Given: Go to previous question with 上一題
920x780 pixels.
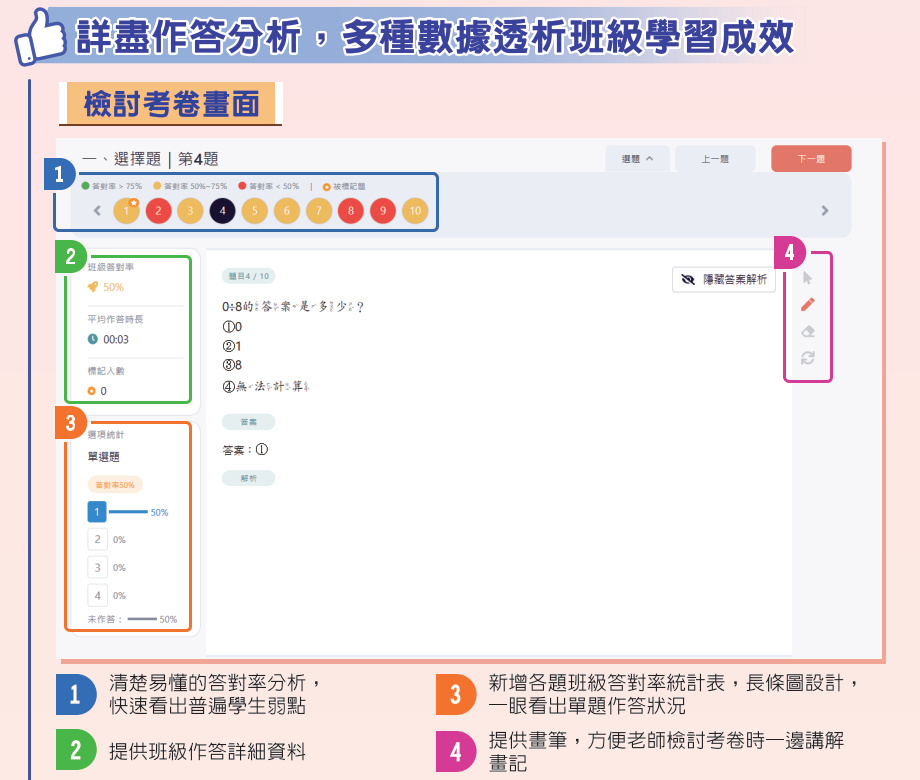Looking at the screenshot, I should pyautogui.click(x=714, y=159).
